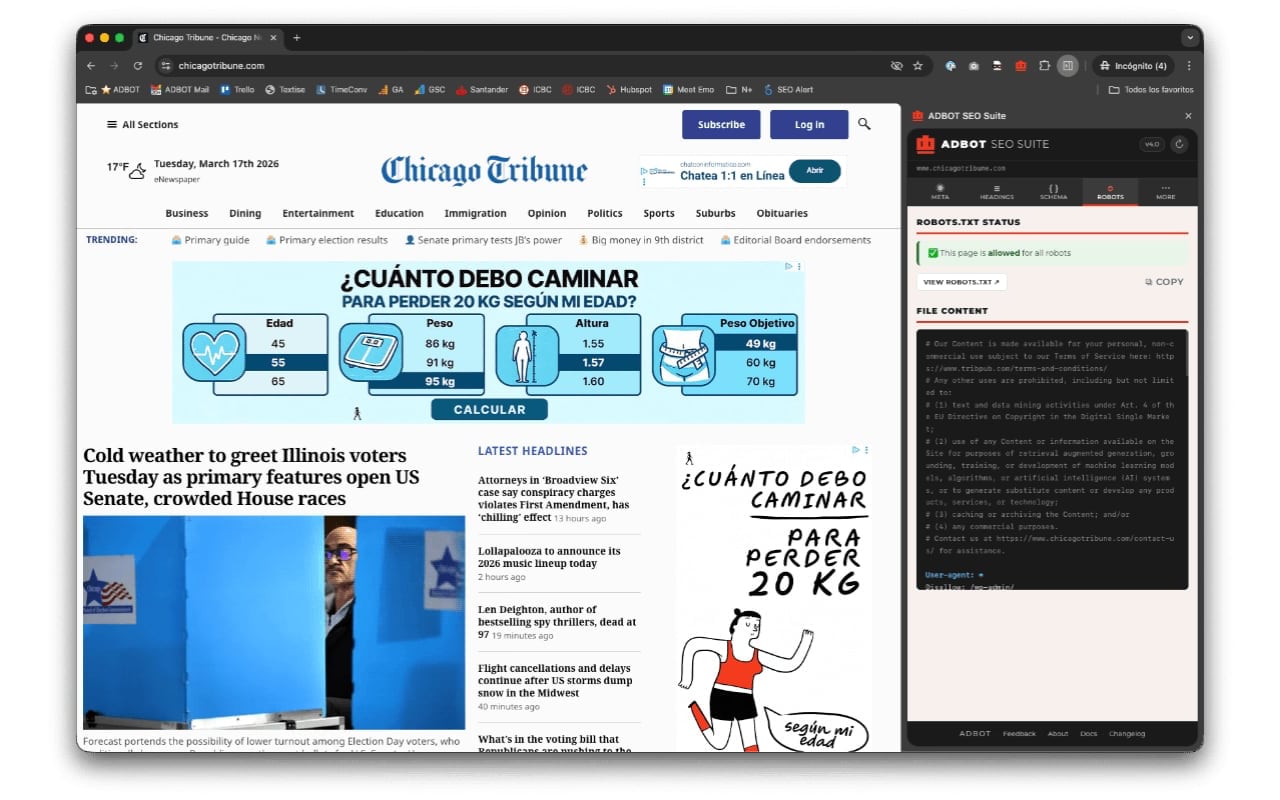1280x800 pixels.
Task: Expand the N+ bookmarks folder
Action: click(739, 90)
